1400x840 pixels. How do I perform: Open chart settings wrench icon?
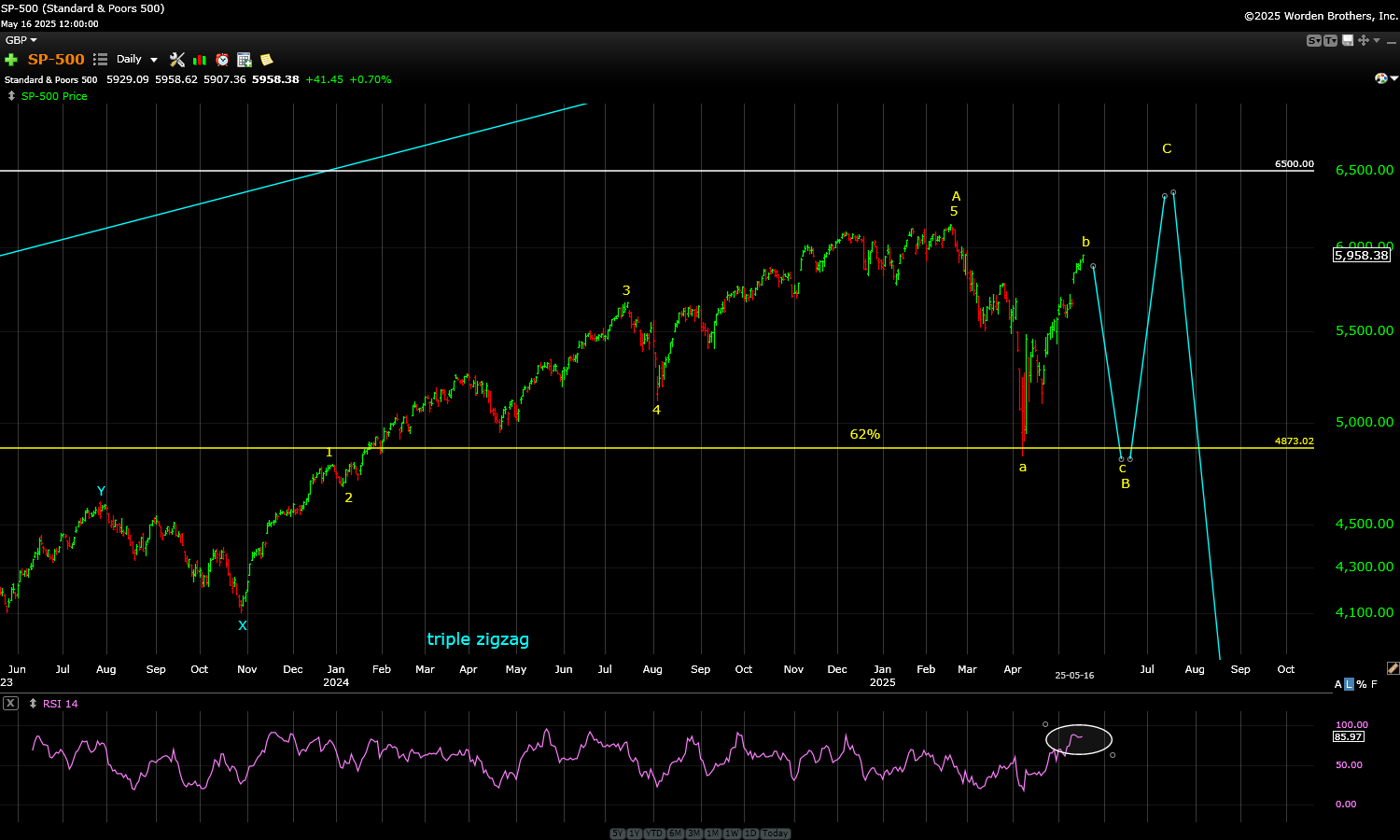pos(177,60)
